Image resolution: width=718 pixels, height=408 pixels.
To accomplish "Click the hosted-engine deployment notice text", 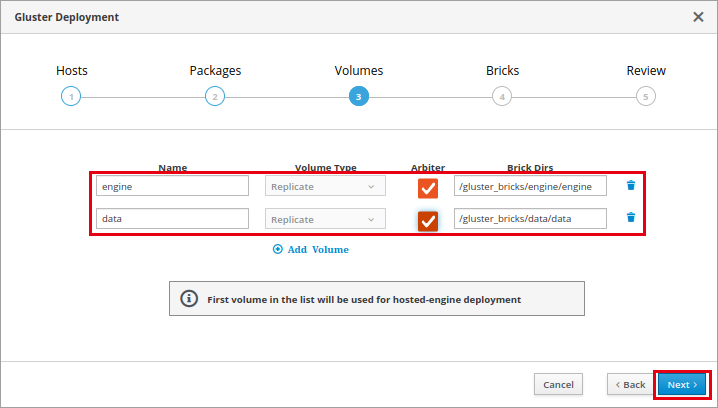I will click(364, 299).
